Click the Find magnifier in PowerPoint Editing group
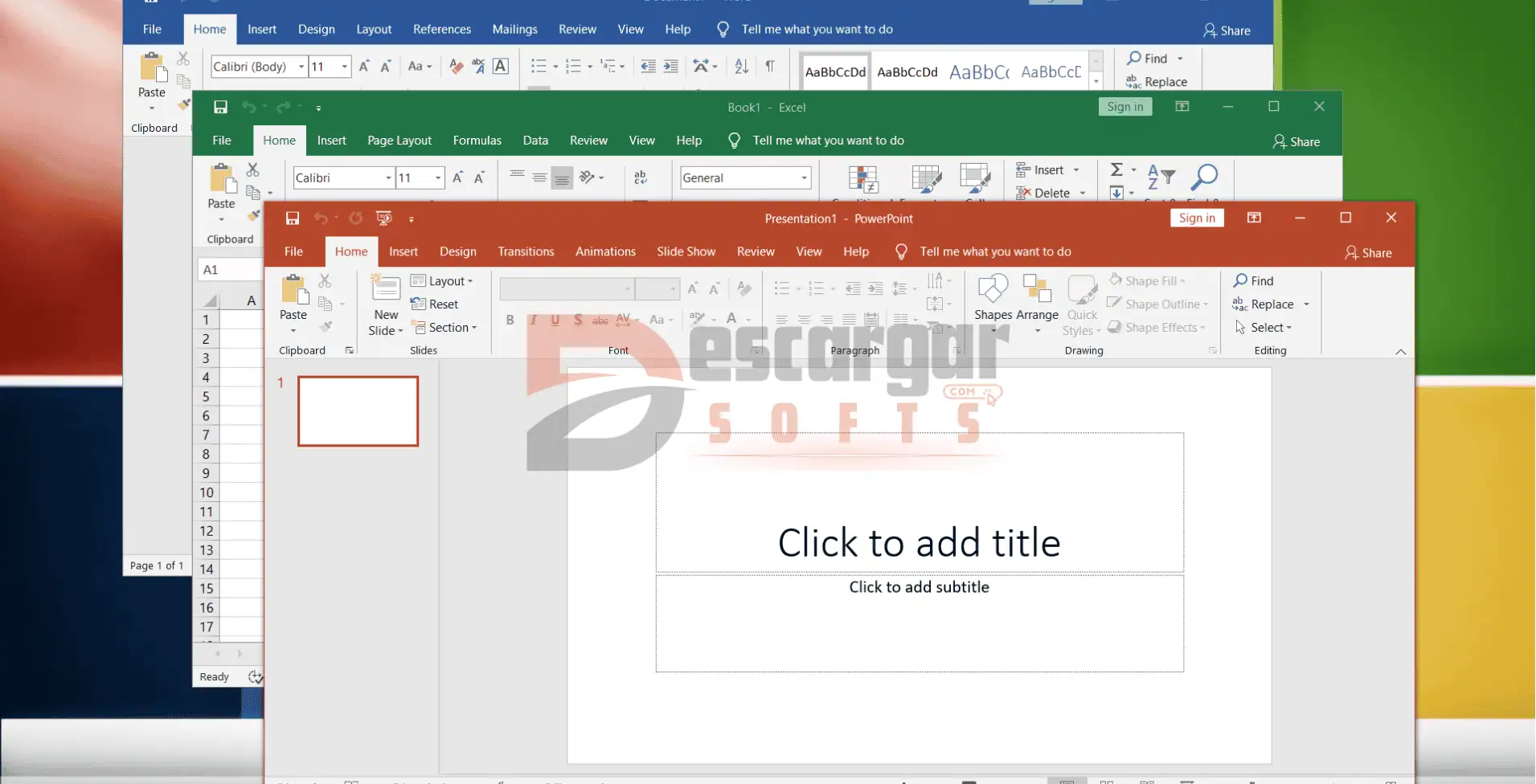The height and width of the screenshot is (784, 1536). (1241, 280)
